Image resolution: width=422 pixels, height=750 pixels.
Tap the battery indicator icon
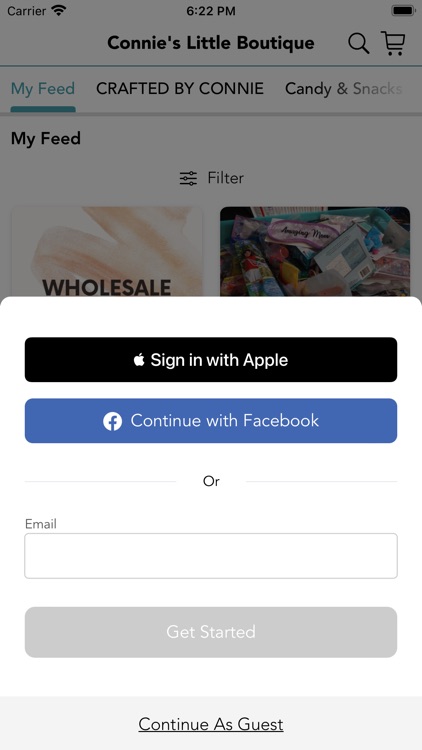[x=403, y=11]
